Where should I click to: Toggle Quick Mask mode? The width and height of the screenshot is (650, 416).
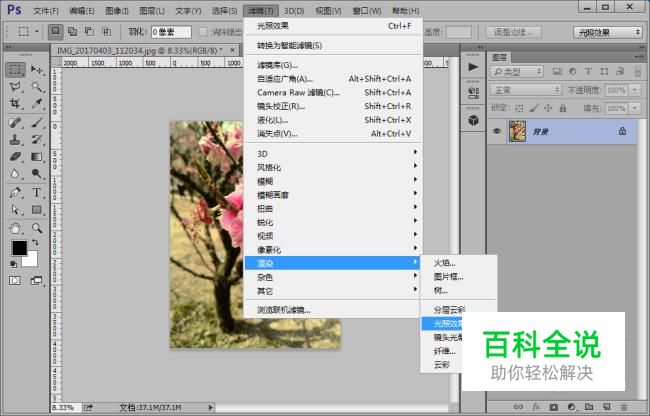click(15, 281)
